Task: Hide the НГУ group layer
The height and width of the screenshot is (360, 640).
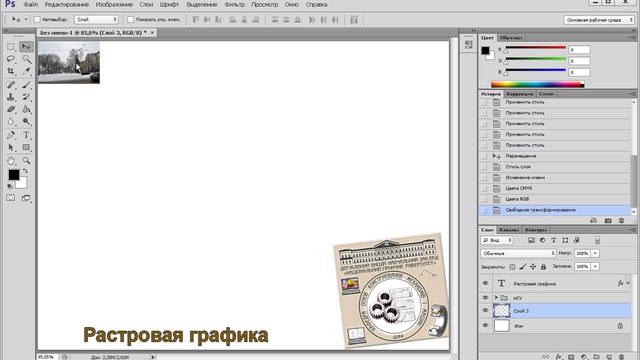Action: click(x=485, y=298)
